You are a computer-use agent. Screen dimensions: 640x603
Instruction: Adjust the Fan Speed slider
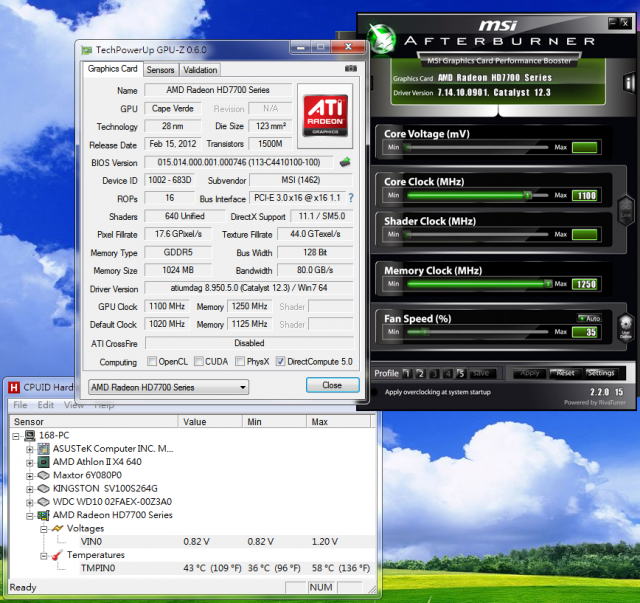click(424, 332)
